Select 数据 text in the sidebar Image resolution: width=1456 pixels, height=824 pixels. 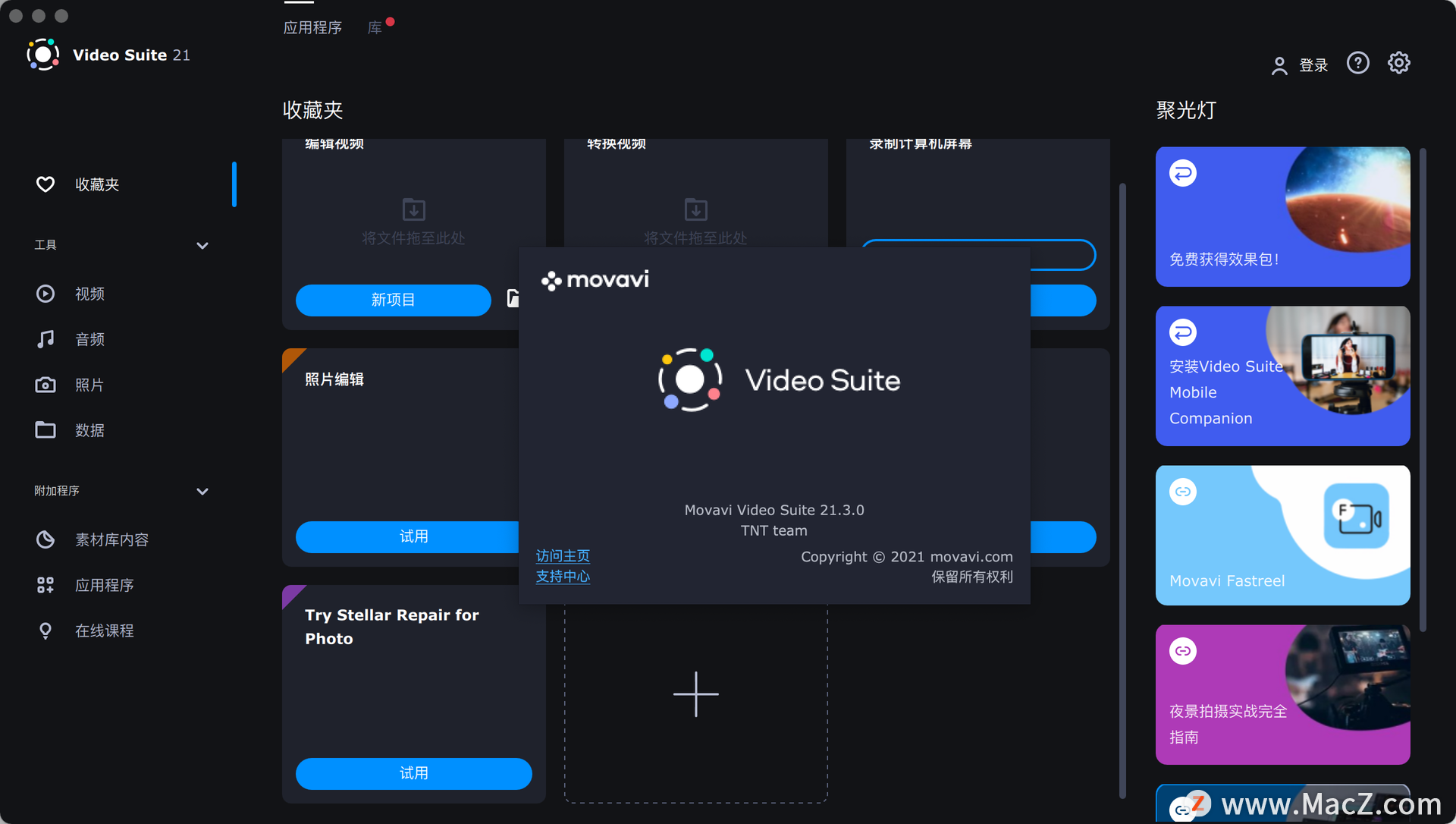coord(89,430)
